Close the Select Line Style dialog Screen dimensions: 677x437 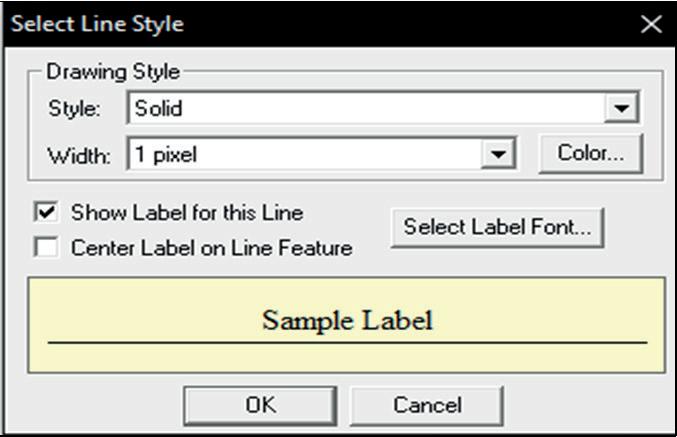pos(650,24)
